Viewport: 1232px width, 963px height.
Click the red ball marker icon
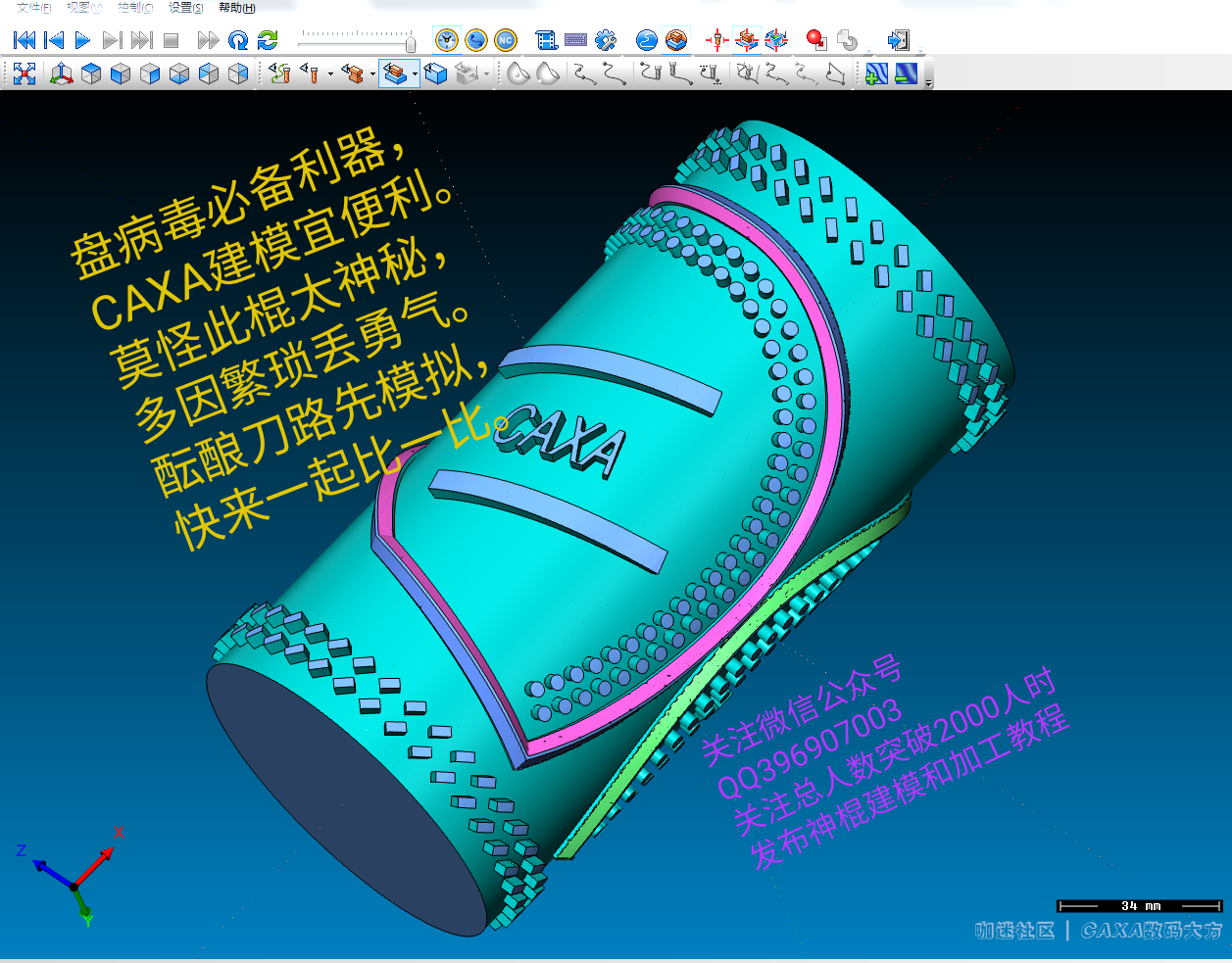815,40
